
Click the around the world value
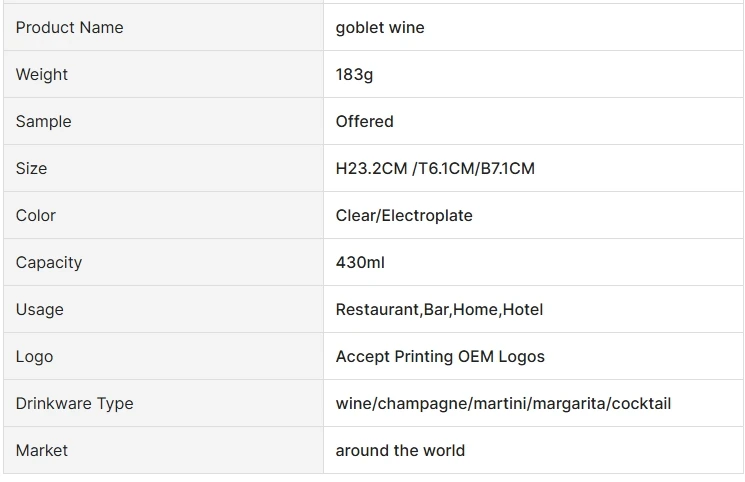coord(400,451)
